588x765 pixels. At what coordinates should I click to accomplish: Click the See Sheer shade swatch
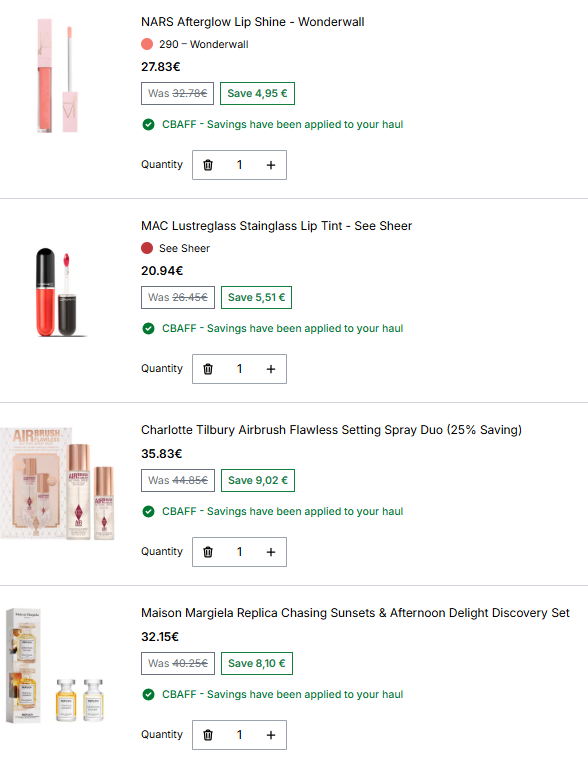(147, 248)
